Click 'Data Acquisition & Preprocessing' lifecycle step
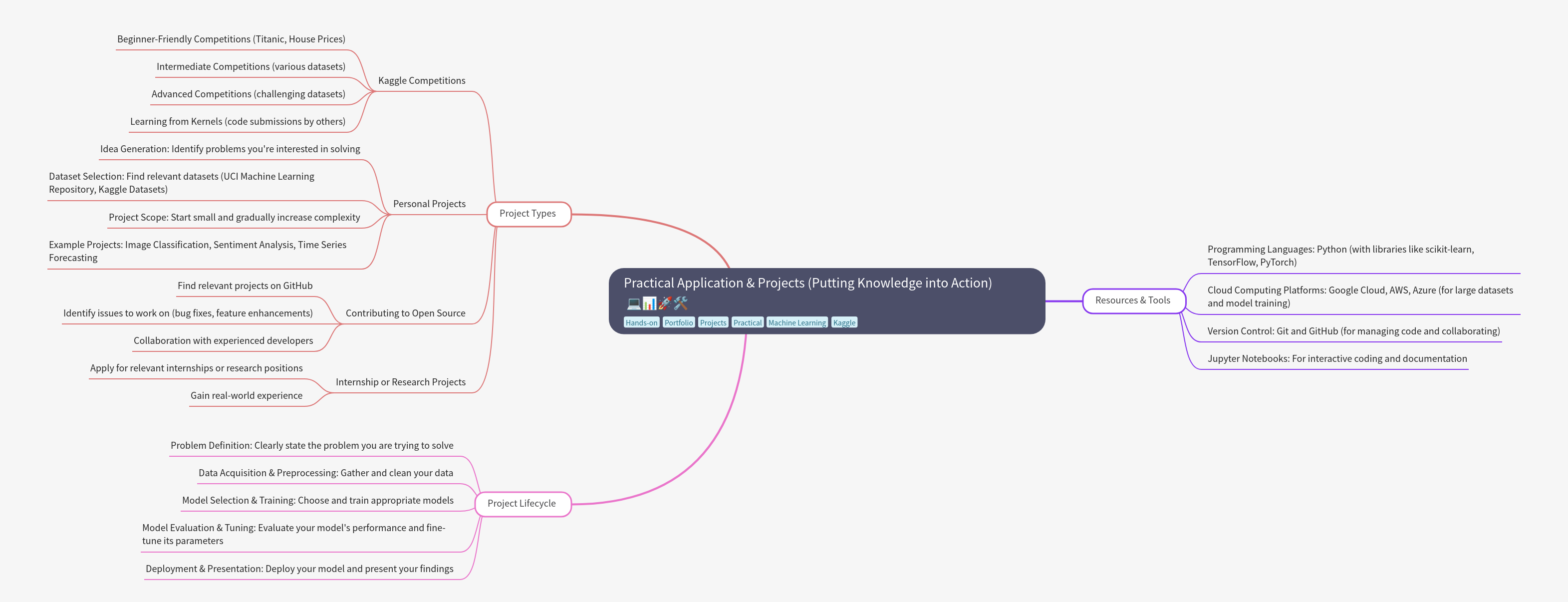The image size is (1568, 602). (x=326, y=472)
